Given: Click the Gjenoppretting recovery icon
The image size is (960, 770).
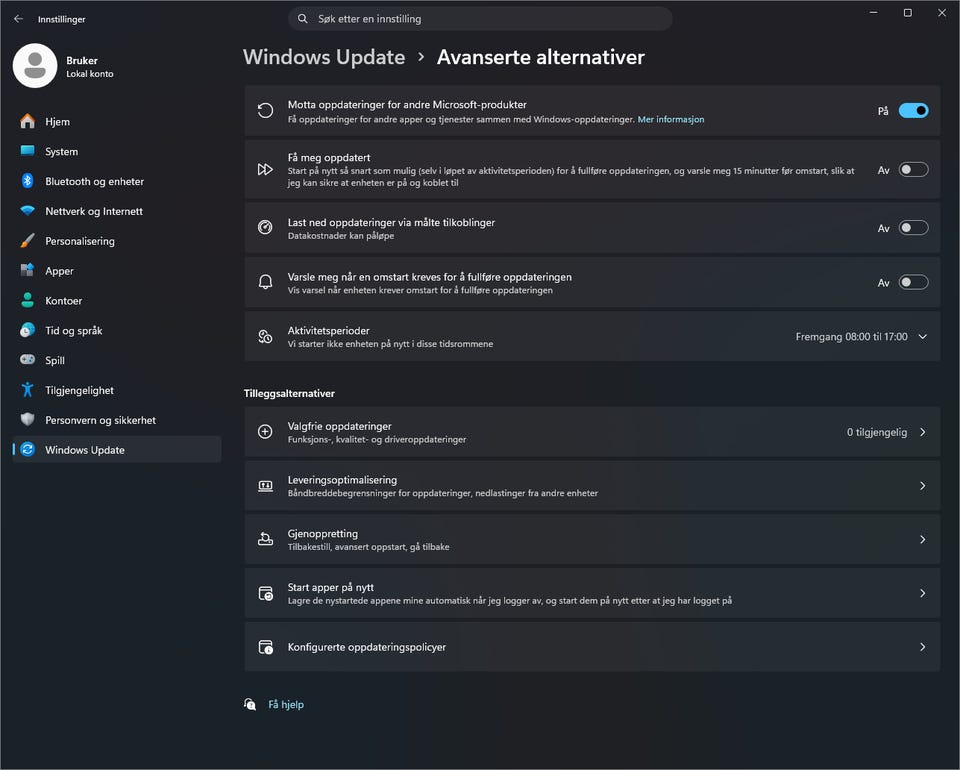Looking at the screenshot, I should [265, 539].
